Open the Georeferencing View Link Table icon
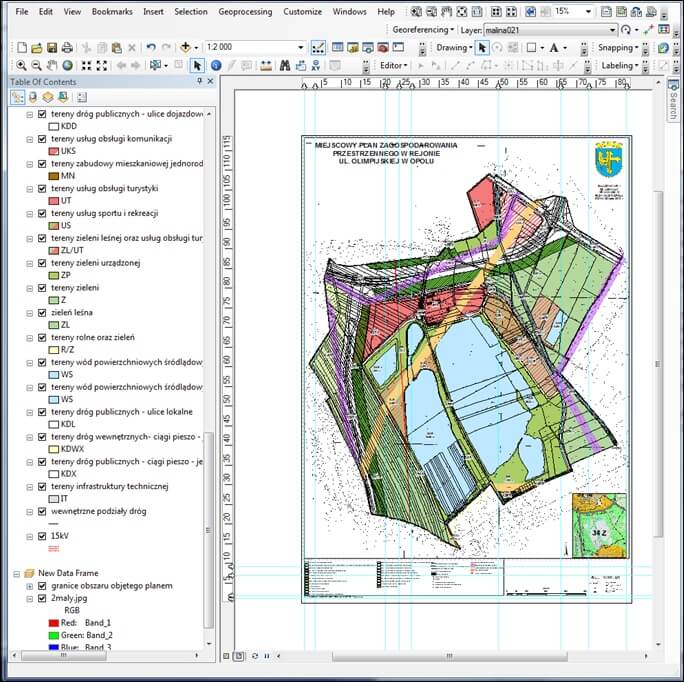 pyautogui.click(x=663, y=29)
